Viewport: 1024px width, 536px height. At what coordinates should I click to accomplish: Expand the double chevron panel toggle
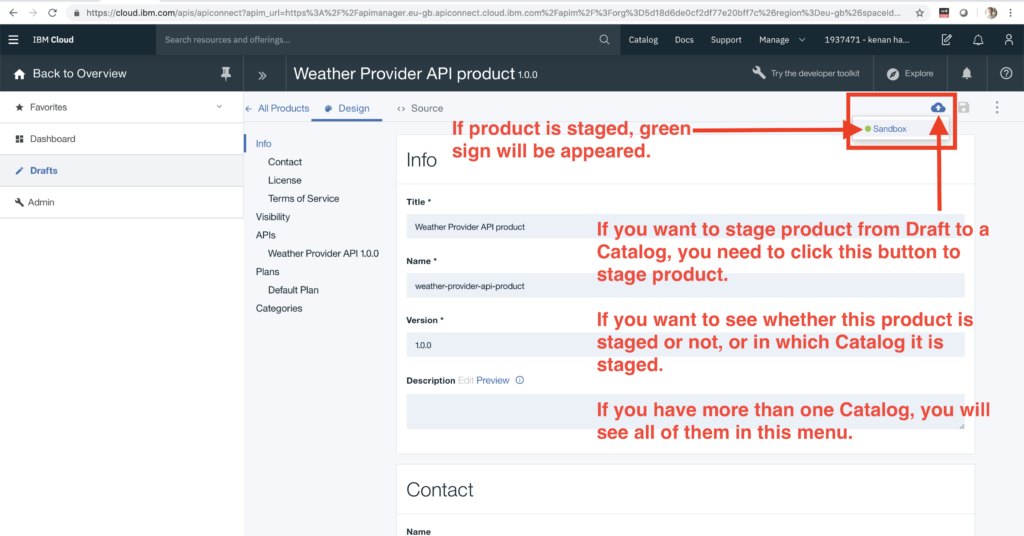(262, 75)
